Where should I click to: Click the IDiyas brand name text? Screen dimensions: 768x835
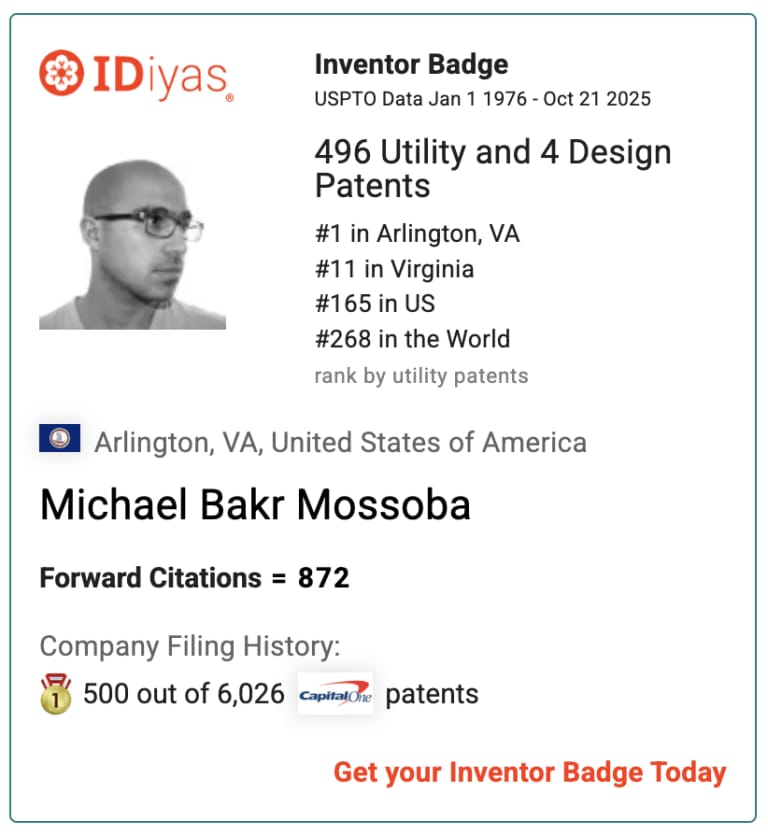(x=158, y=76)
